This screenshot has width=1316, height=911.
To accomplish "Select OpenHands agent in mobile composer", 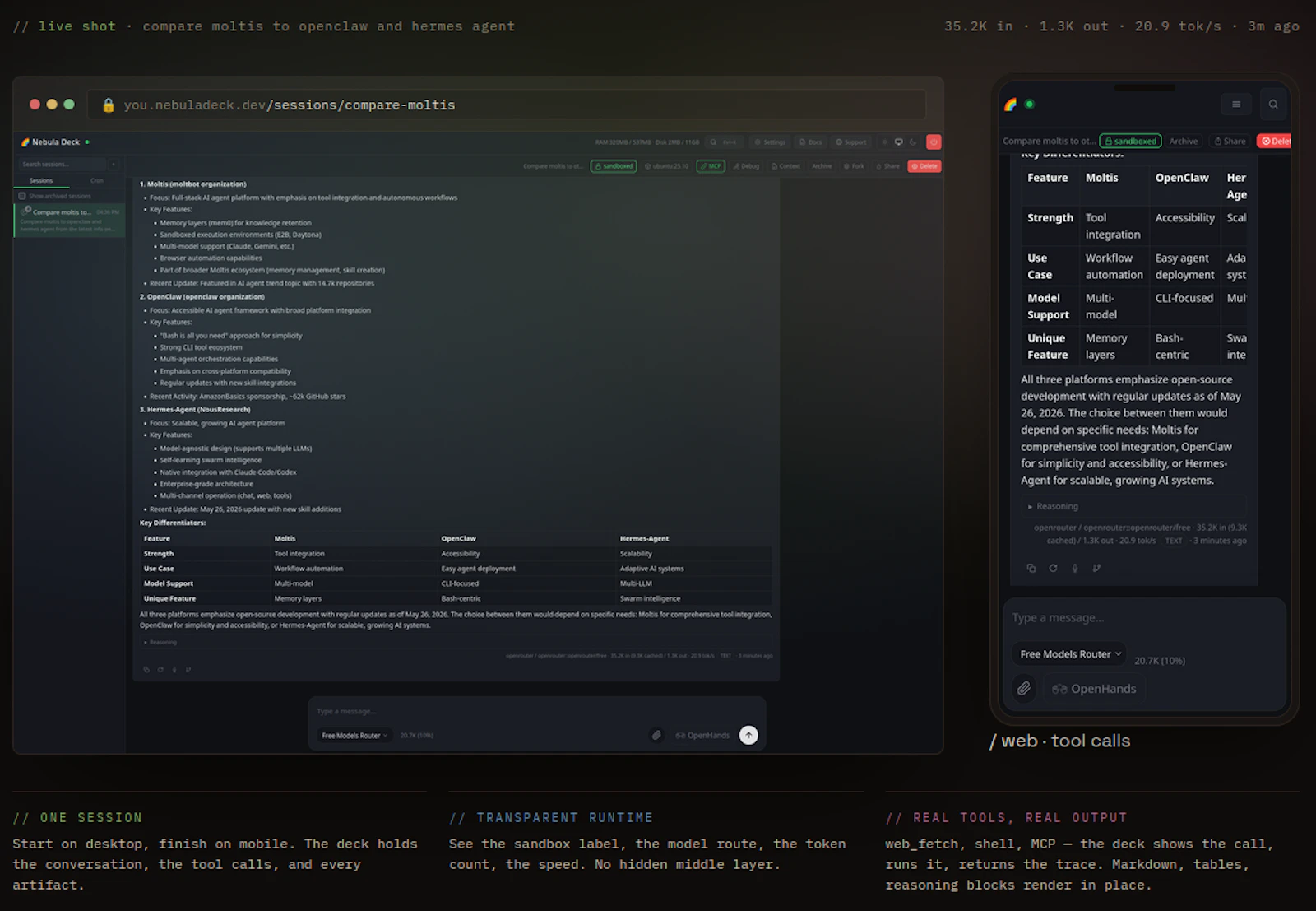I will click(1095, 689).
